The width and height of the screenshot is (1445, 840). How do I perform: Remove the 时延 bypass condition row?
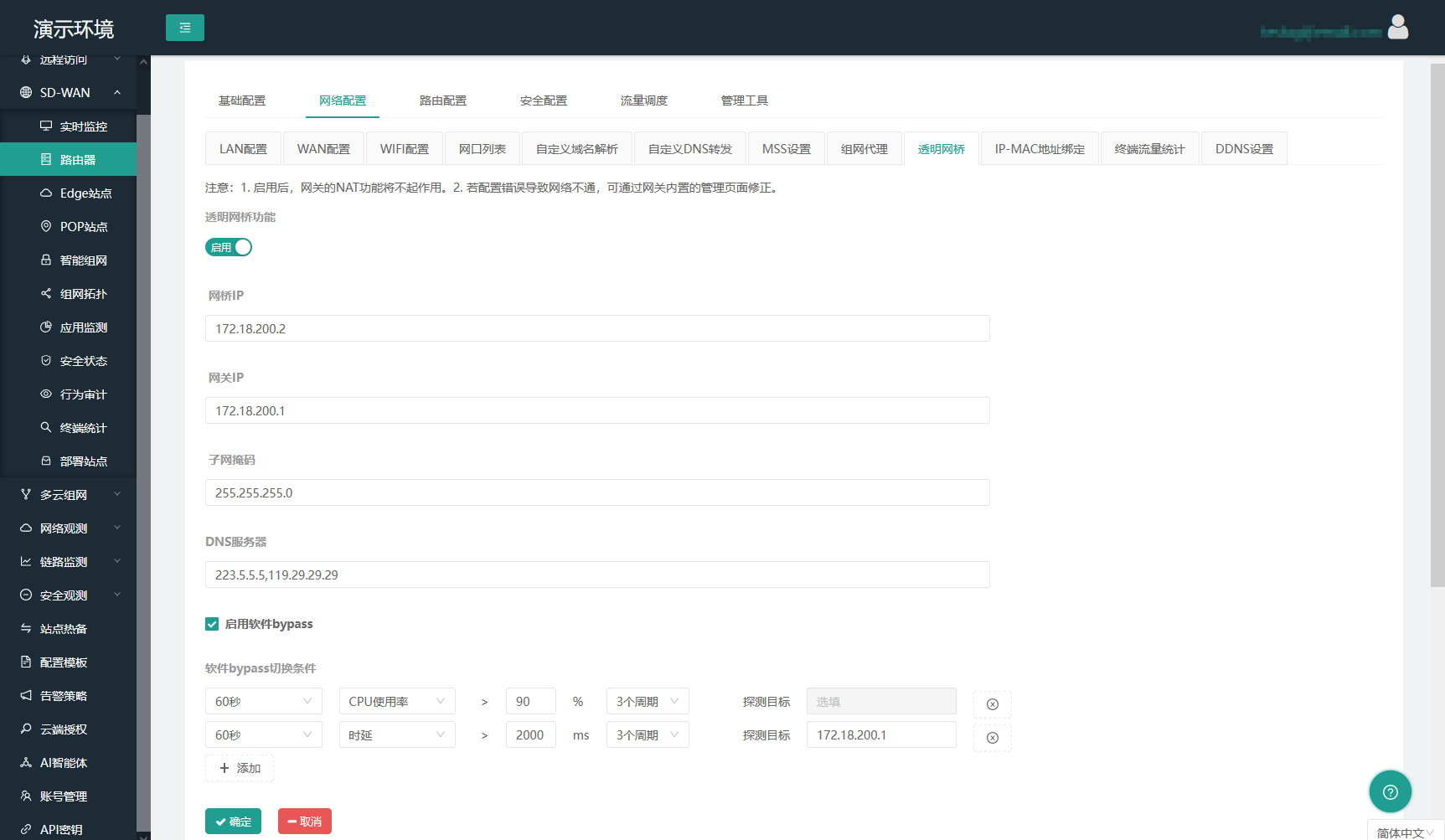993,738
